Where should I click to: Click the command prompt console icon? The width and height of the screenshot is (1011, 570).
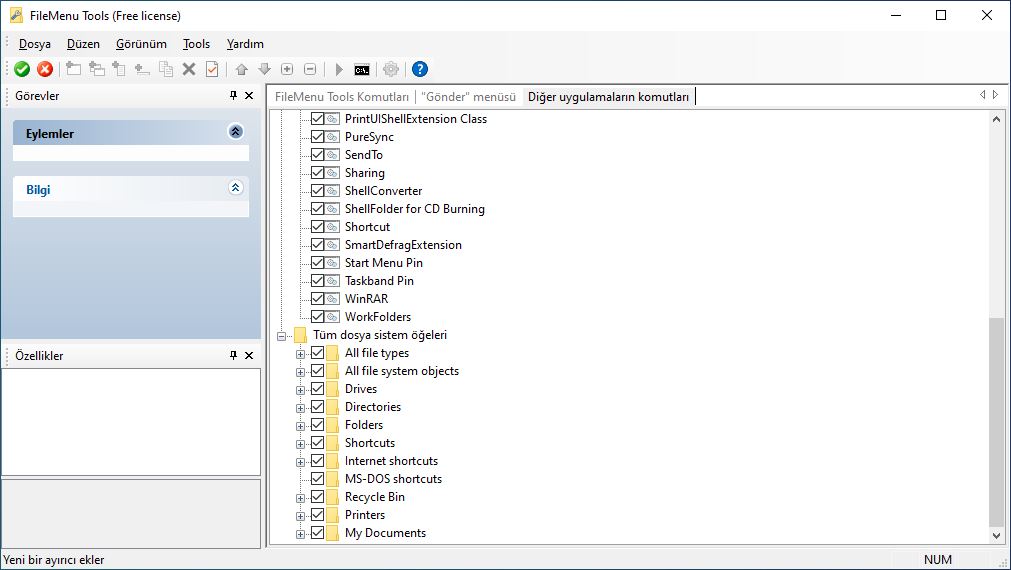[x=362, y=70]
